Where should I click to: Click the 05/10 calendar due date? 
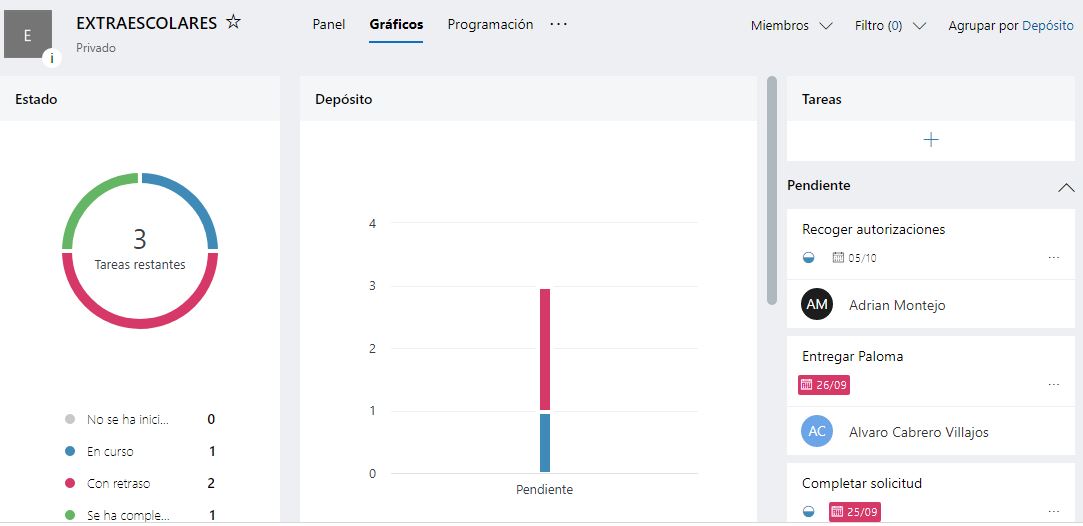tap(855, 258)
